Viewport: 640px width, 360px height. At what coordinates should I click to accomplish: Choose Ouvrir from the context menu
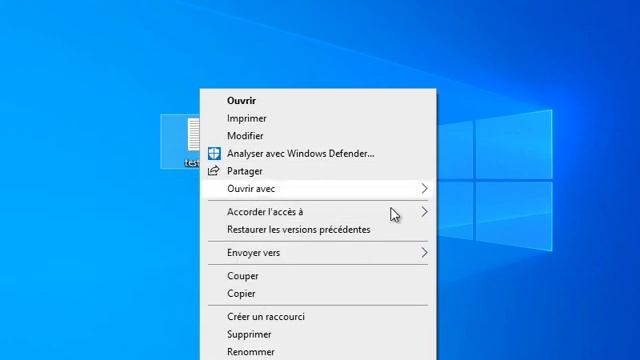[x=318, y=100]
